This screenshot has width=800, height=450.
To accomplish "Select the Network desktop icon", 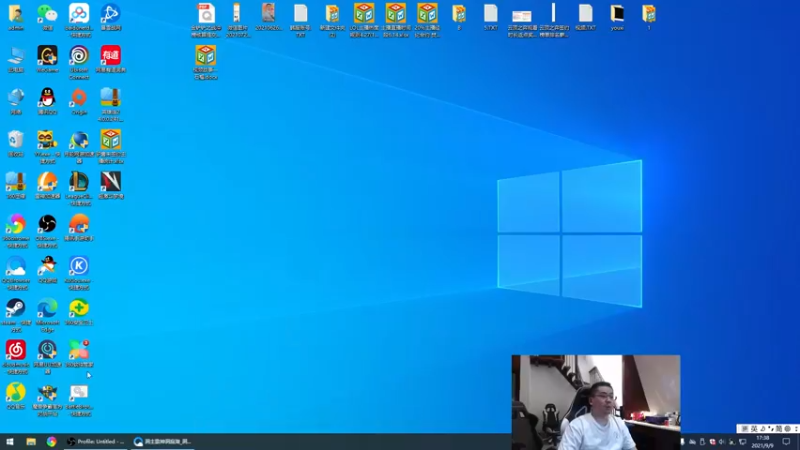I will pyautogui.click(x=16, y=101).
